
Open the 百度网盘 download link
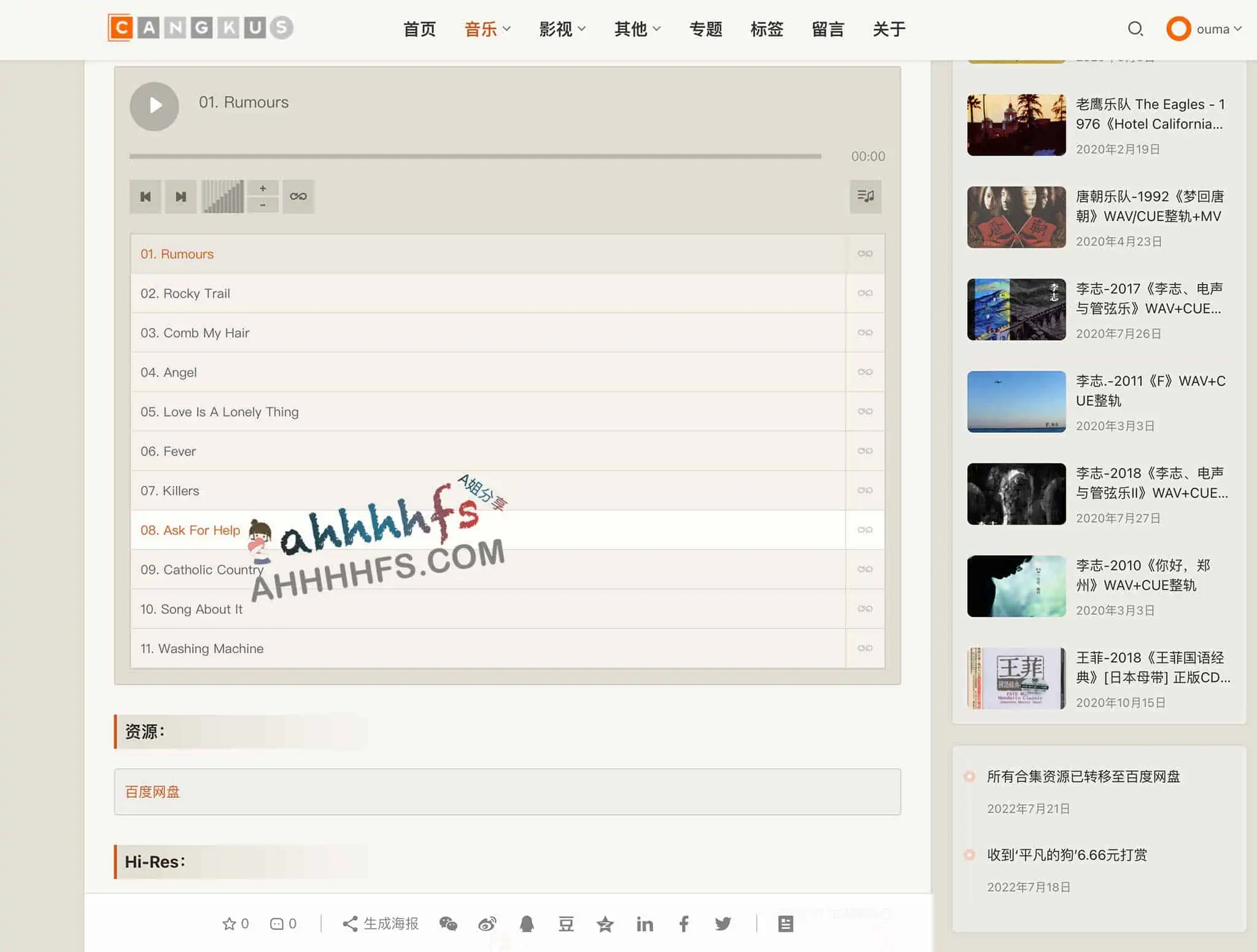152,792
